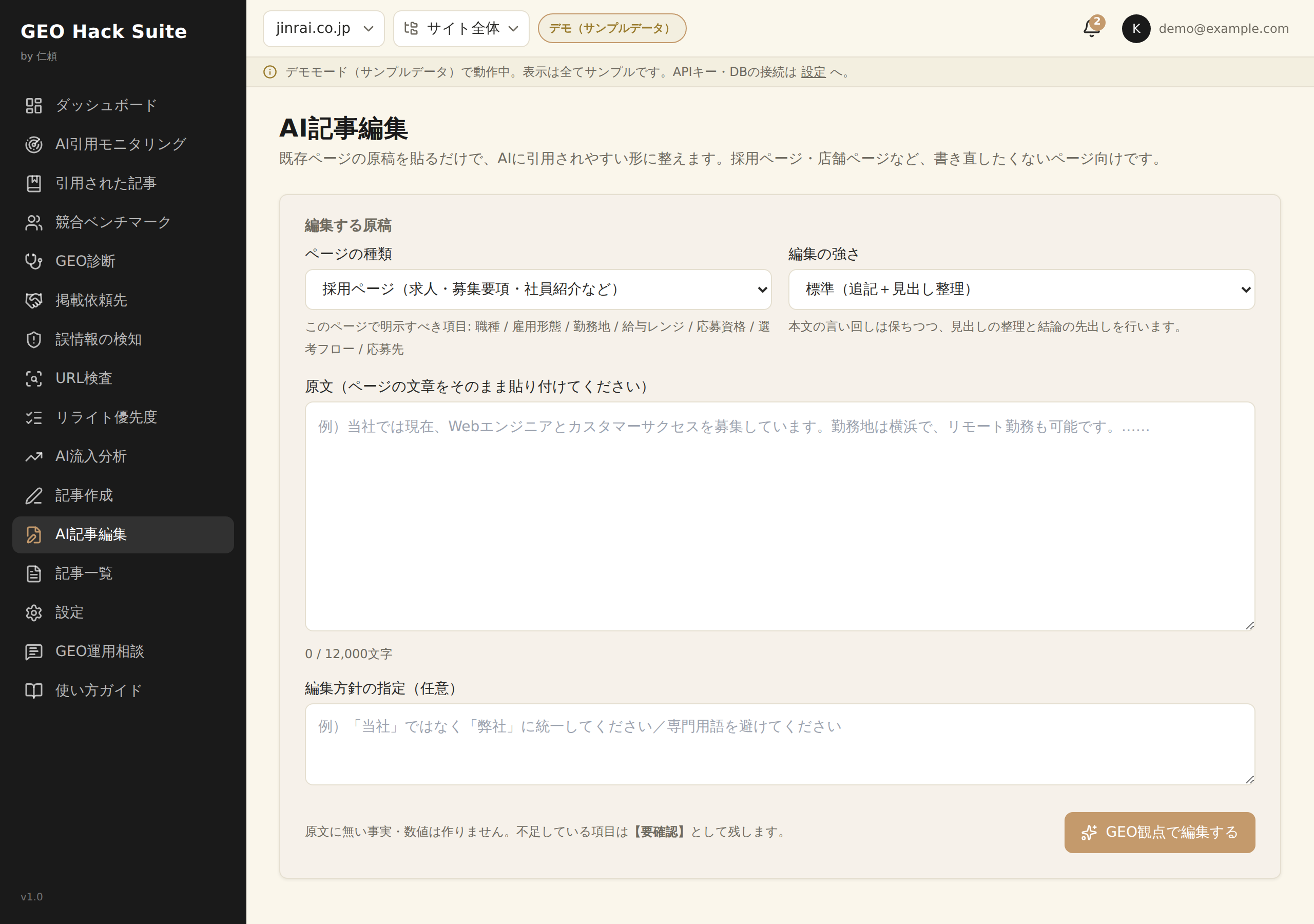Click the 設定 gear icon in sidebar
This screenshot has width=1314, height=924.
[34, 612]
